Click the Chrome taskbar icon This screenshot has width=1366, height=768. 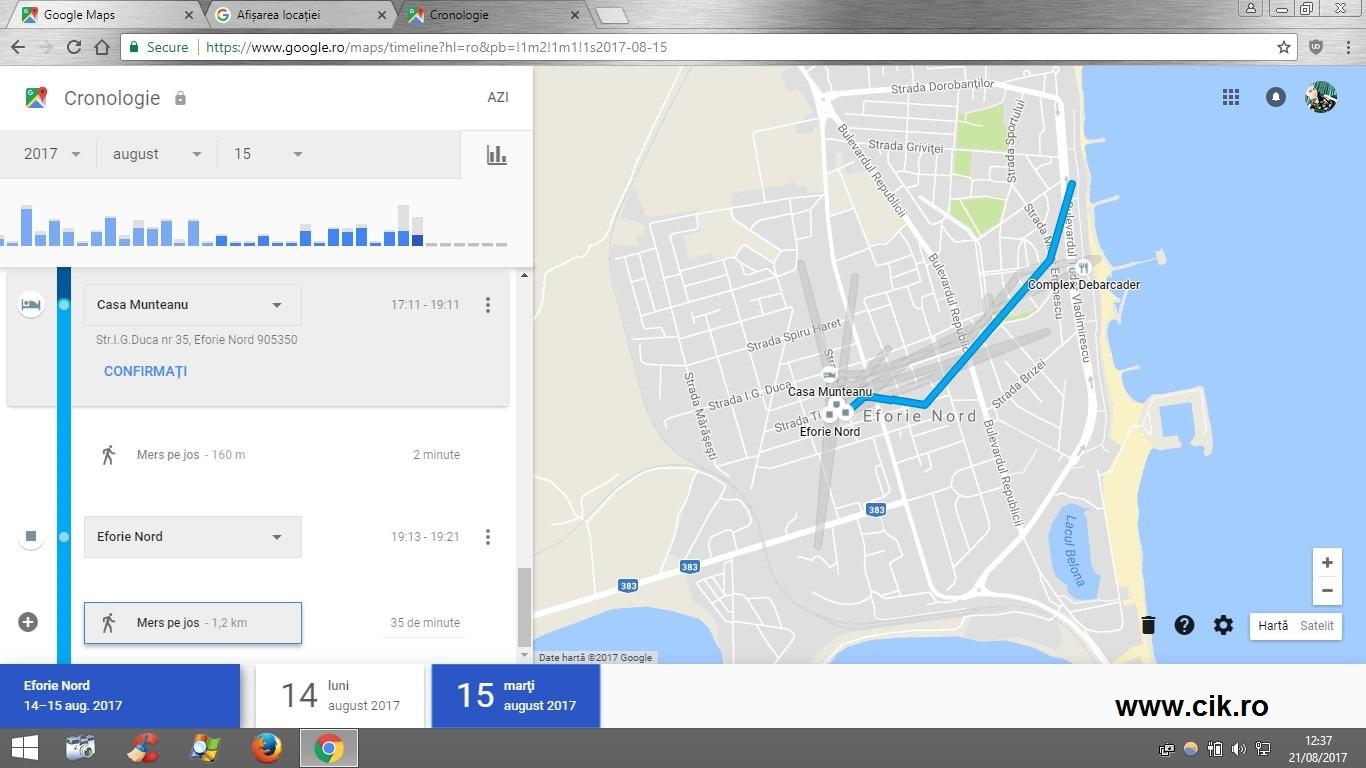328,748
